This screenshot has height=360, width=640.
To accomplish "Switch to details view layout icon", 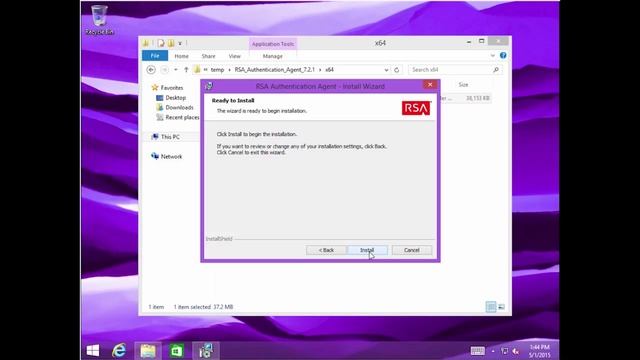I will 491,307.
